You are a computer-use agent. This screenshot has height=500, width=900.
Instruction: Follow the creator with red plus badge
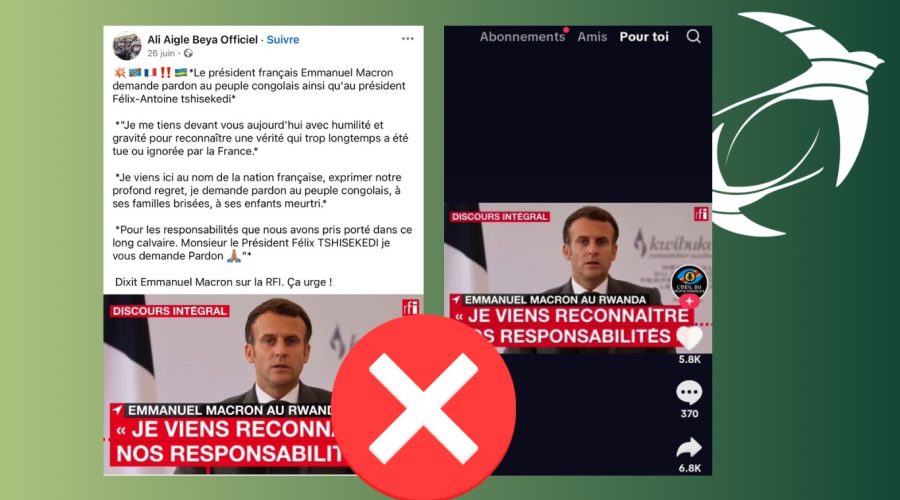[689, 301]
